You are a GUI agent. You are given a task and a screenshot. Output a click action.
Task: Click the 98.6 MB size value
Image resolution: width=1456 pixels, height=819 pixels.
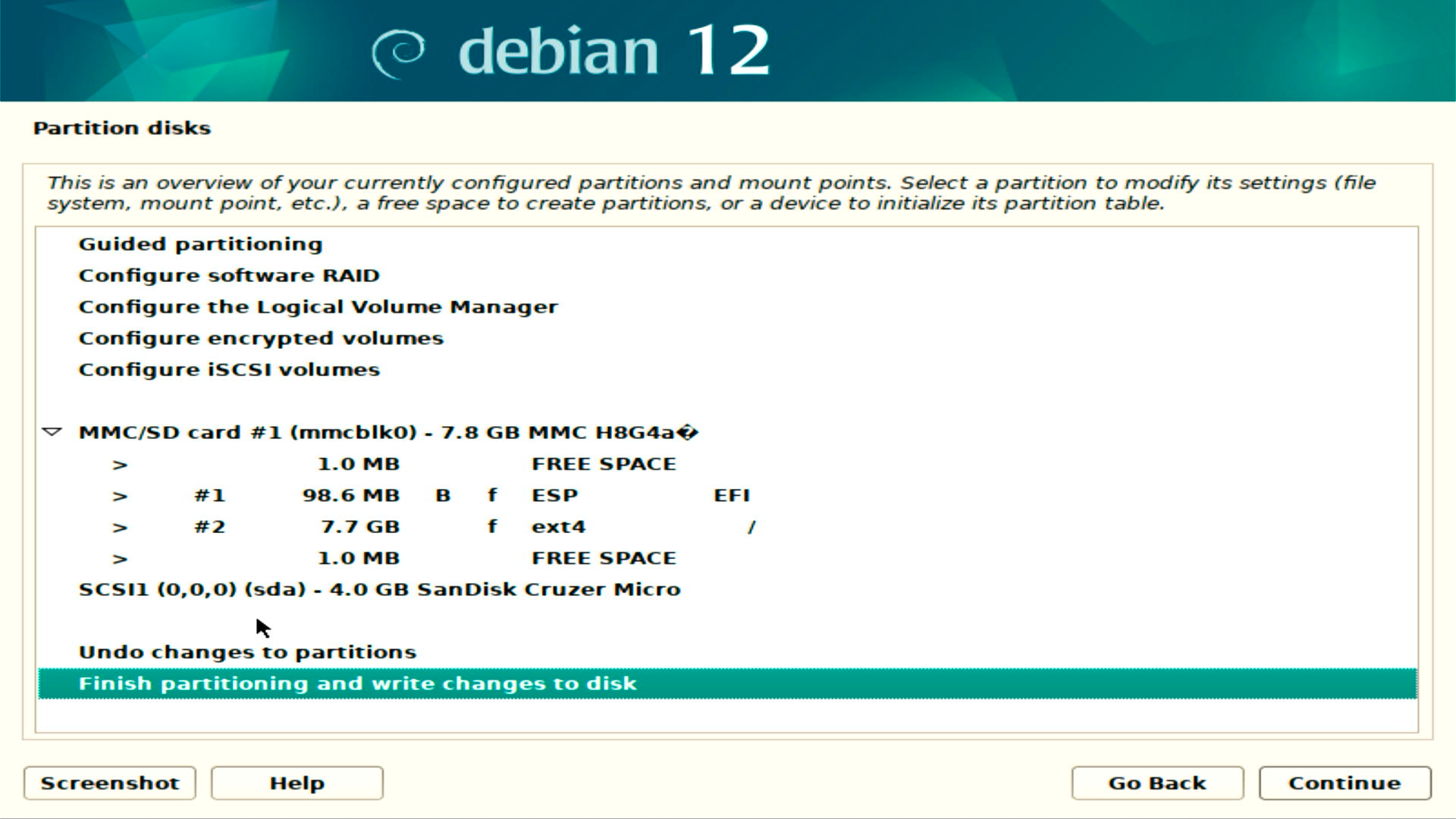click(351, 495)
